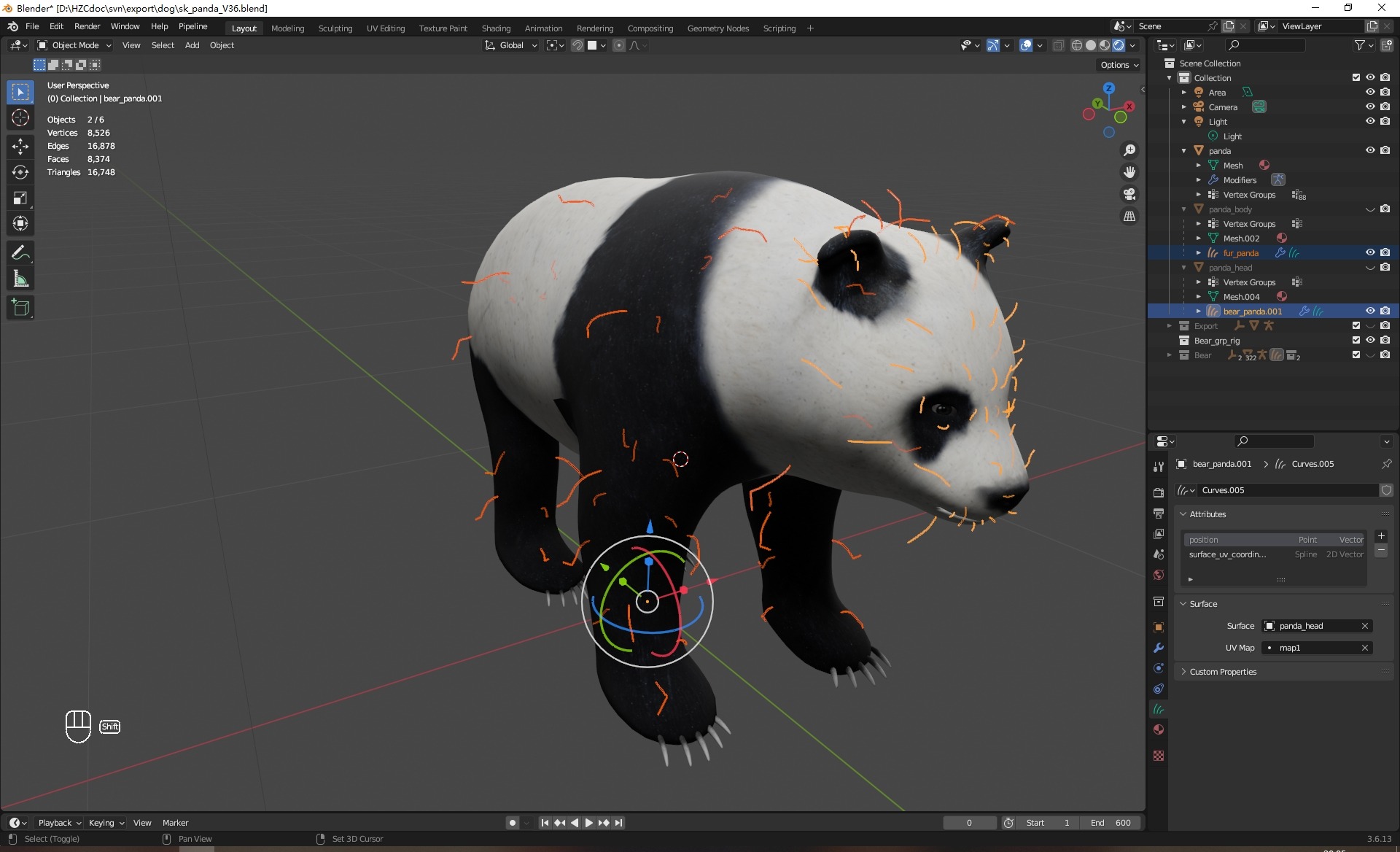The image size is (1400, 852).
Task: Click the End frame 600 field
Action: (1111, 823)
